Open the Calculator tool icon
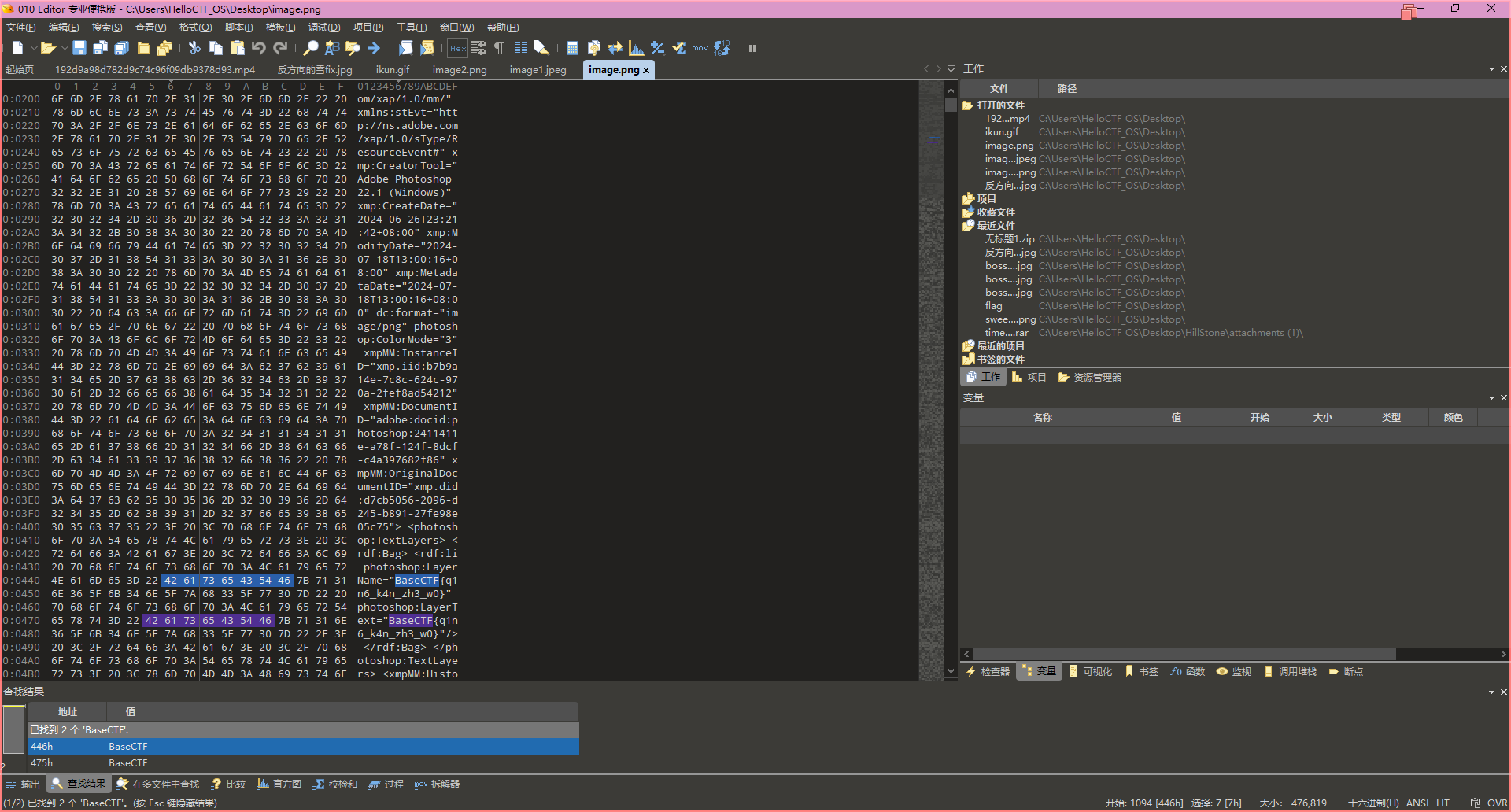 coord(572,48)
